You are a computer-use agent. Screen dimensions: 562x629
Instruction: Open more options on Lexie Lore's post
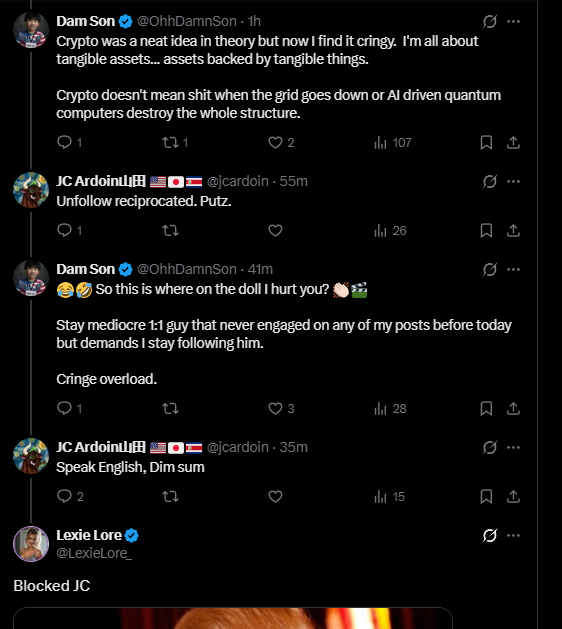pyautogui.click(x=513, y=535)
